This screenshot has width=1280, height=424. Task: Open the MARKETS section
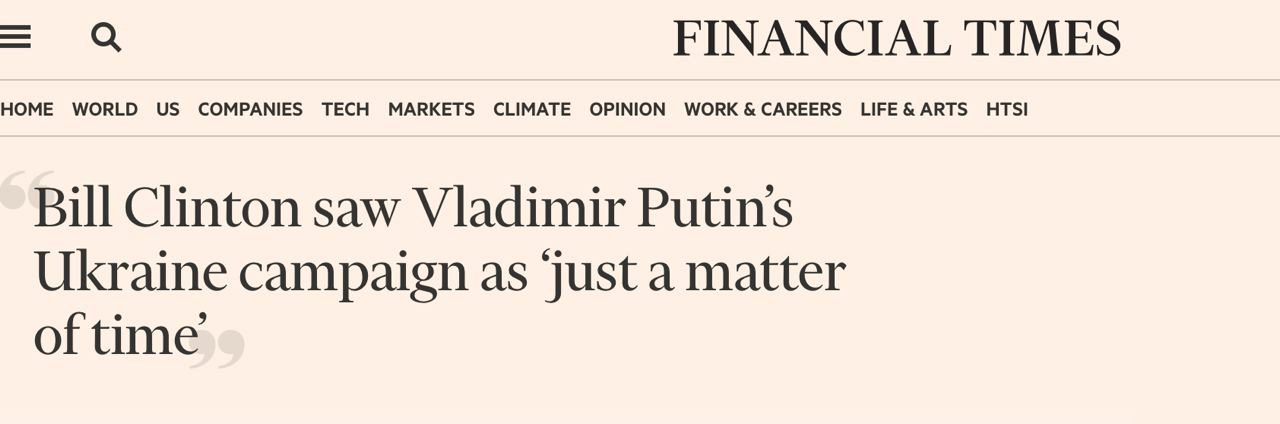tap(431, 109)
